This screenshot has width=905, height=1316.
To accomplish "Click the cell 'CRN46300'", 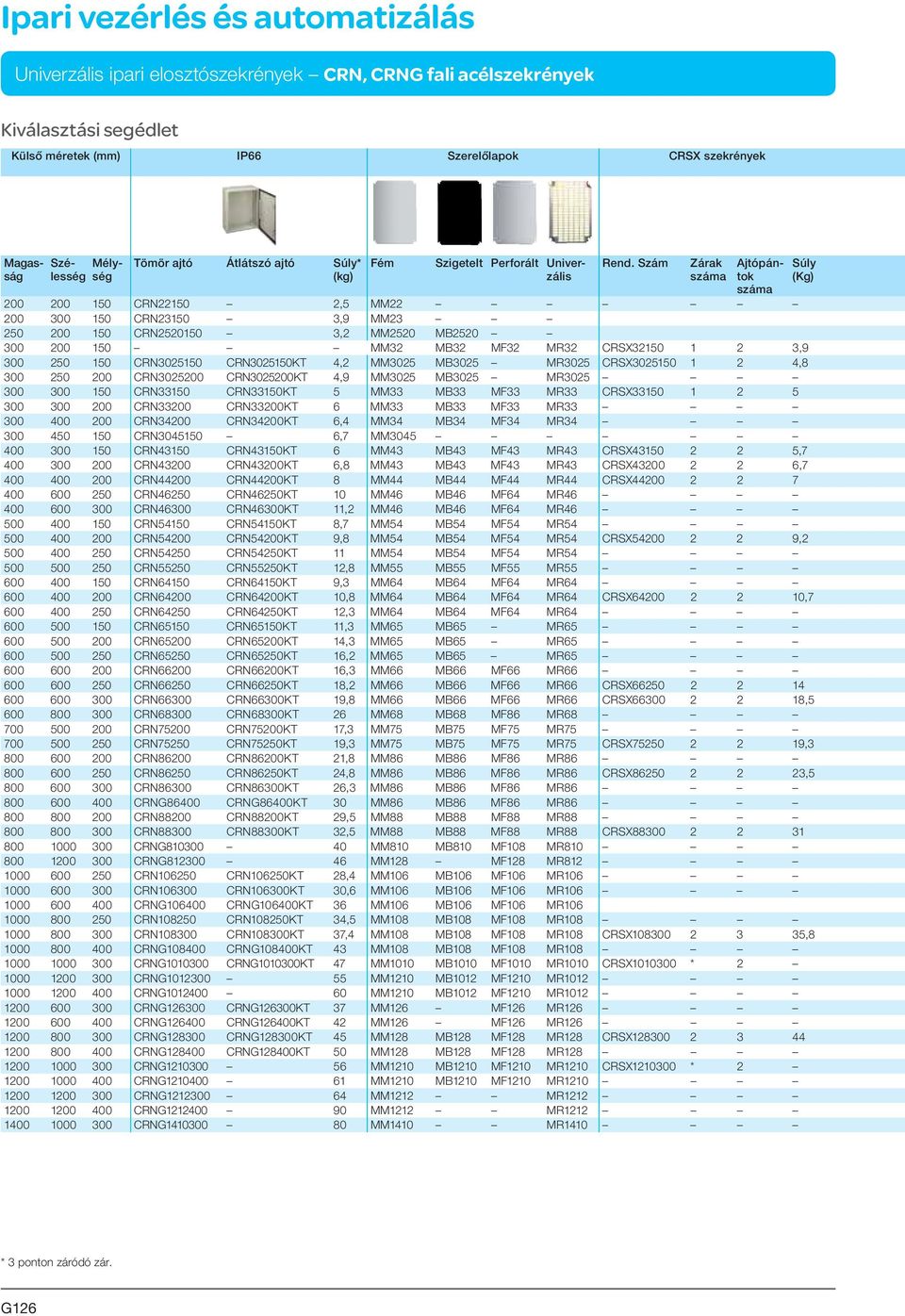I will click(x=162, y=509).
